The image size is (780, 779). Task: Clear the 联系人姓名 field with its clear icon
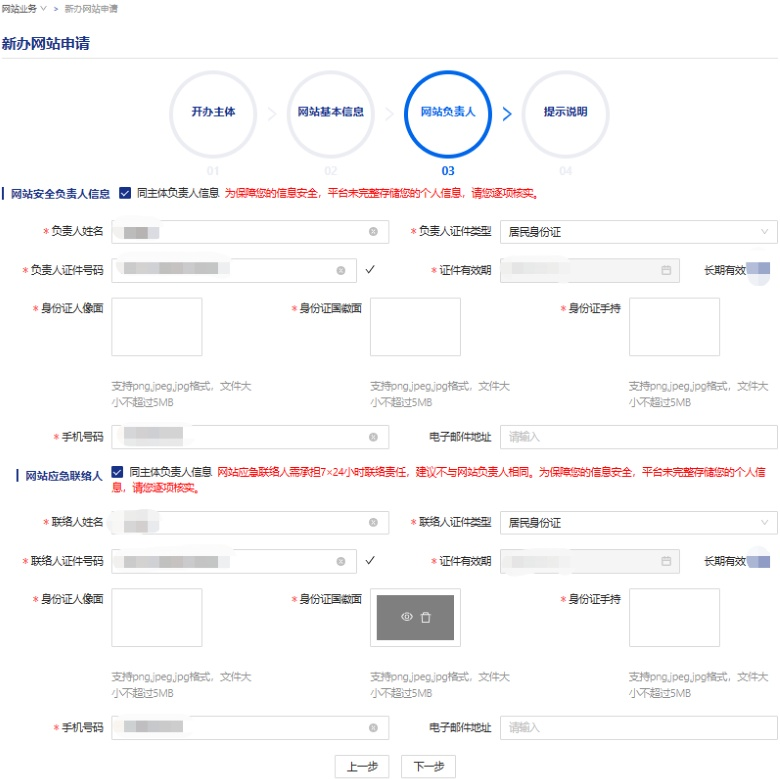373,522
